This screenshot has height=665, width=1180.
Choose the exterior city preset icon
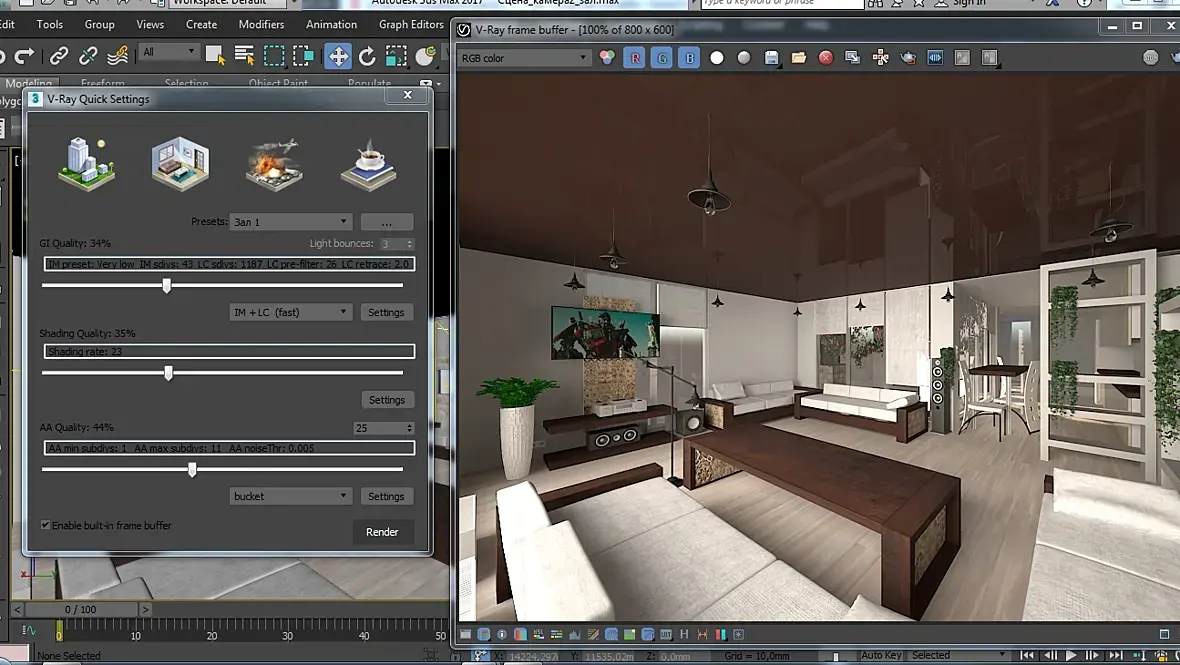tap(87, 163)
